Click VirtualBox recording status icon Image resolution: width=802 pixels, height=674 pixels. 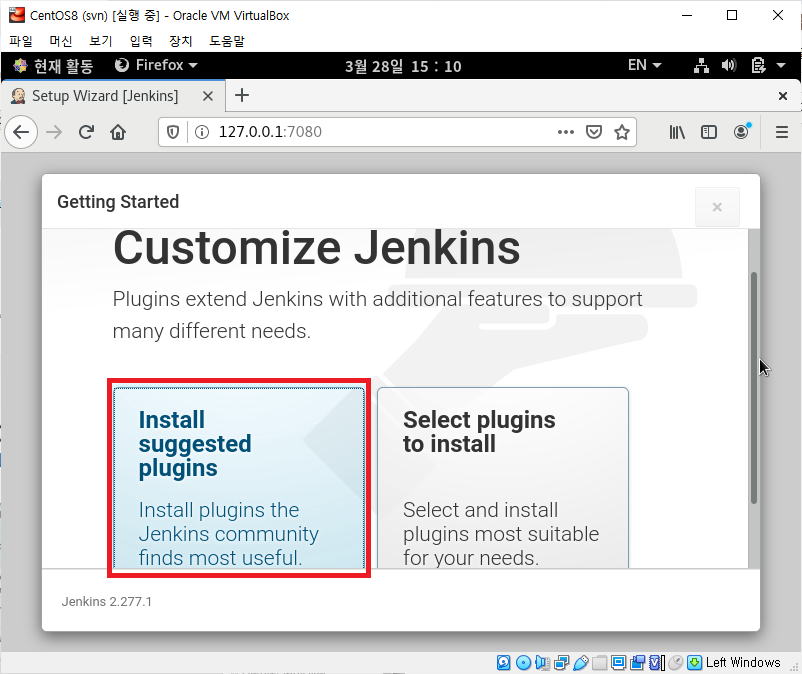point(637,663)
